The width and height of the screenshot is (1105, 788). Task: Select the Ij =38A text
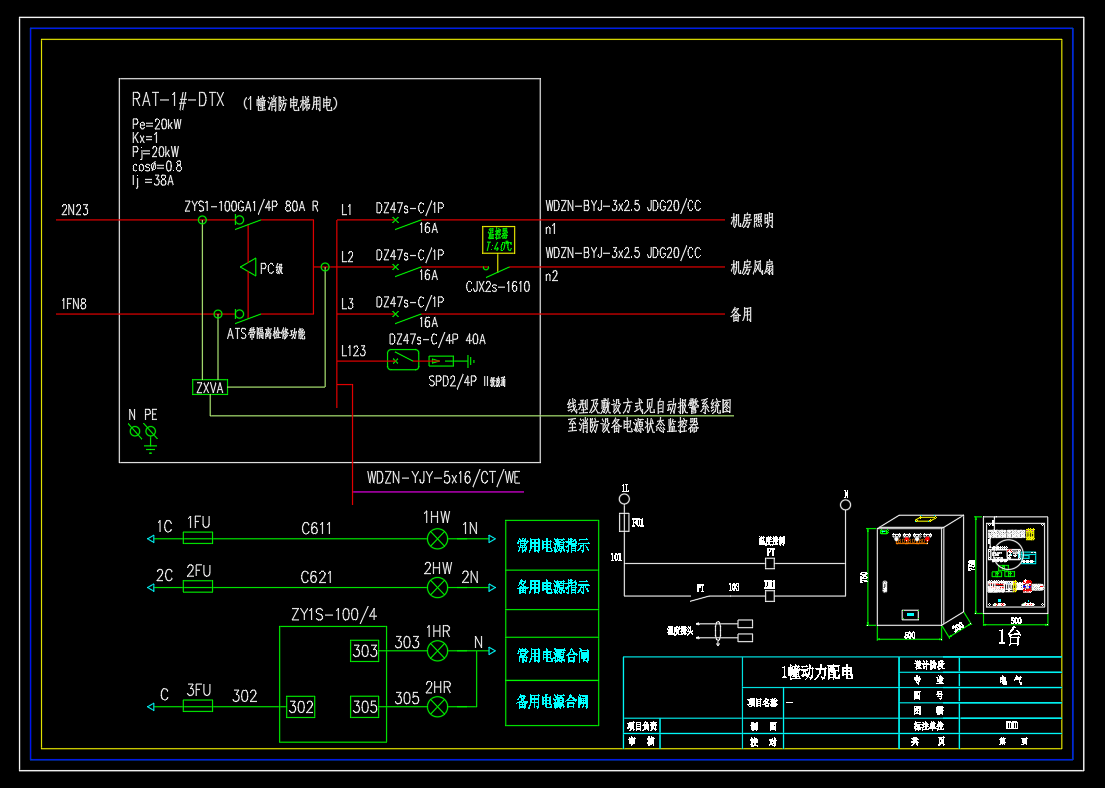[152, 180]
